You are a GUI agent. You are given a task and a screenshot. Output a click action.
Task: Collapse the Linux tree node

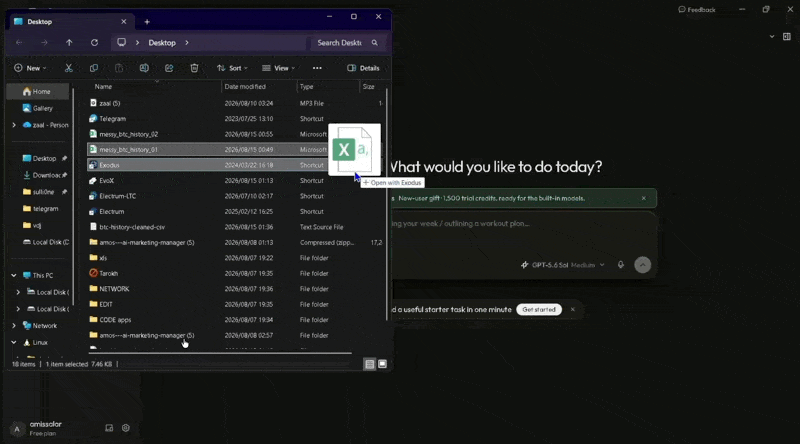coord(14,342)
